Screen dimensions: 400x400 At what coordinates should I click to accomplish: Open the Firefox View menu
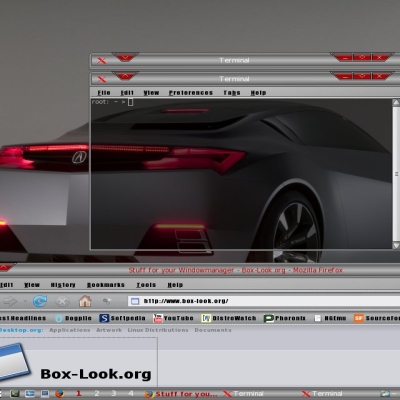pos(32,285)
